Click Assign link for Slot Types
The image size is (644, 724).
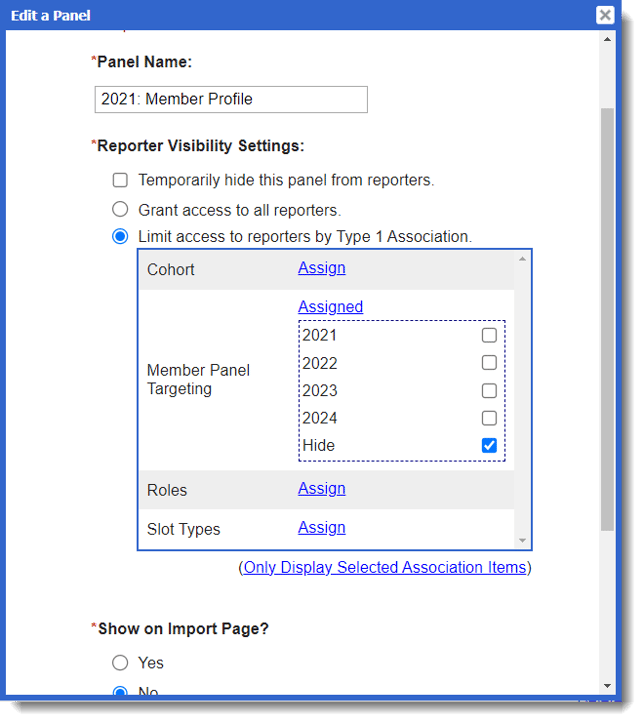click(x=321, y=528)
